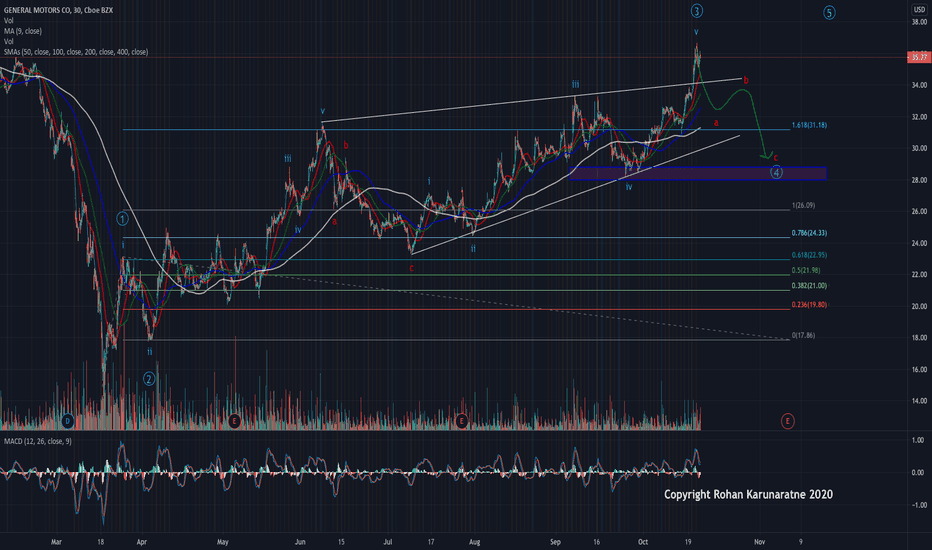Select the circled wave 4 label inside the blue box
This screenshot has width=932, height=550.
[776, 172]
